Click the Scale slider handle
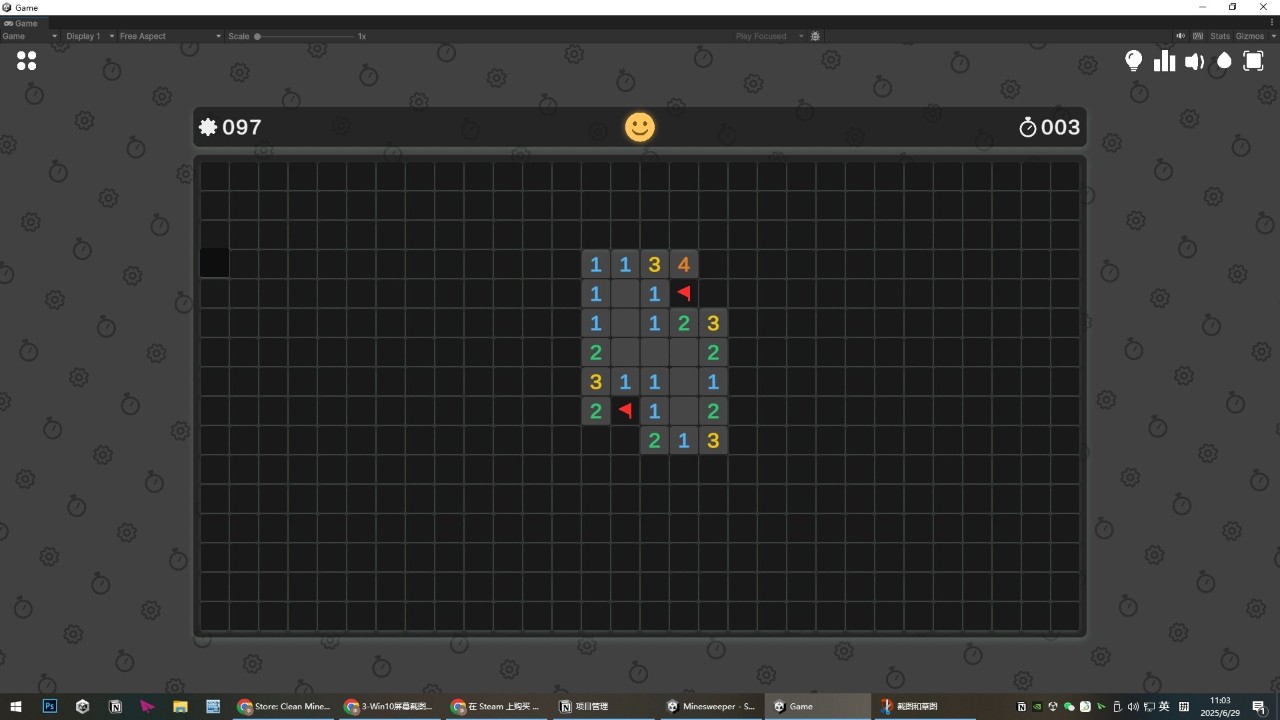Viewport: 1280px width, 720px height. (257, 36)
